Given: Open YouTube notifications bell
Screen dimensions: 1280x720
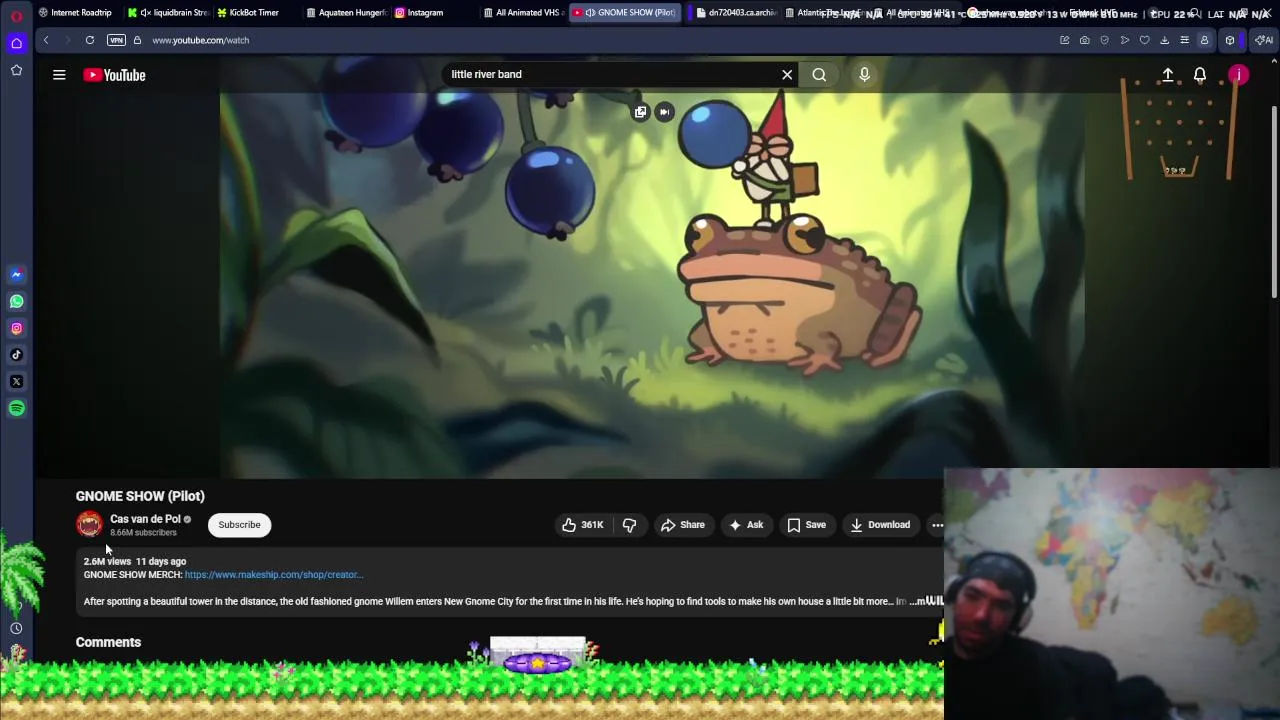Looking at the screenshot, I should click(1200, 75).
